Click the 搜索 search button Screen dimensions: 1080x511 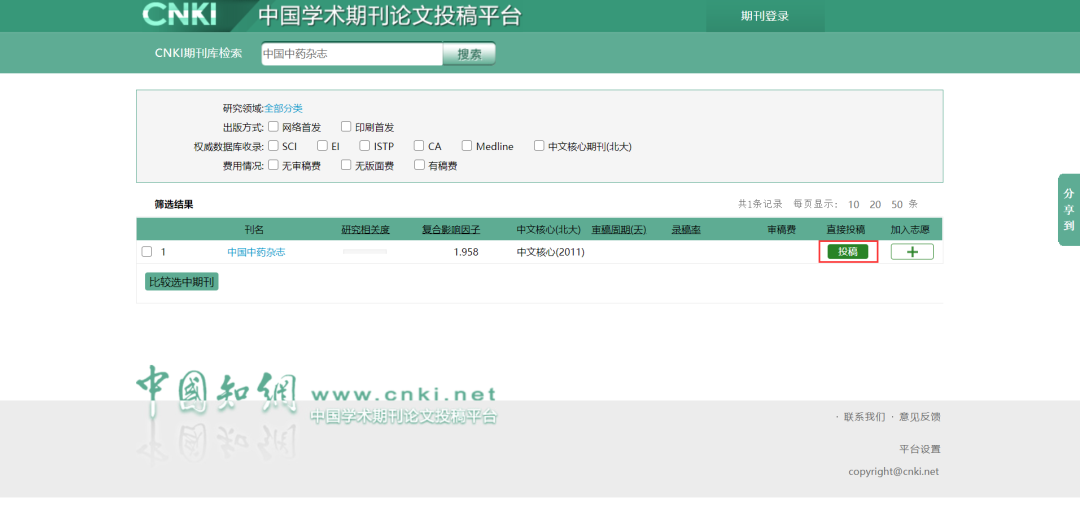[469, 54]
